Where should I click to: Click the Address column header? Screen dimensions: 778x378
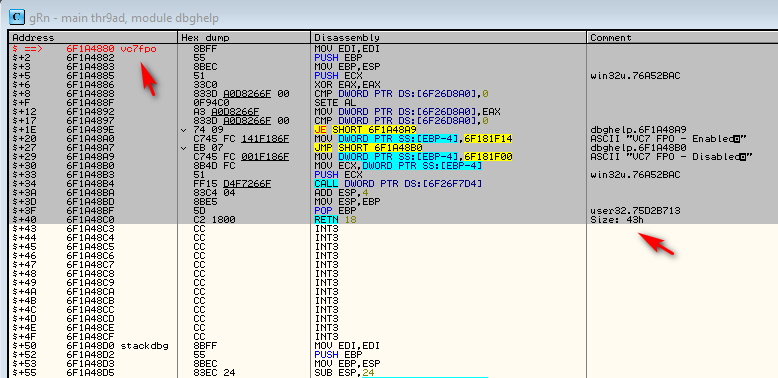coord(93,38)
